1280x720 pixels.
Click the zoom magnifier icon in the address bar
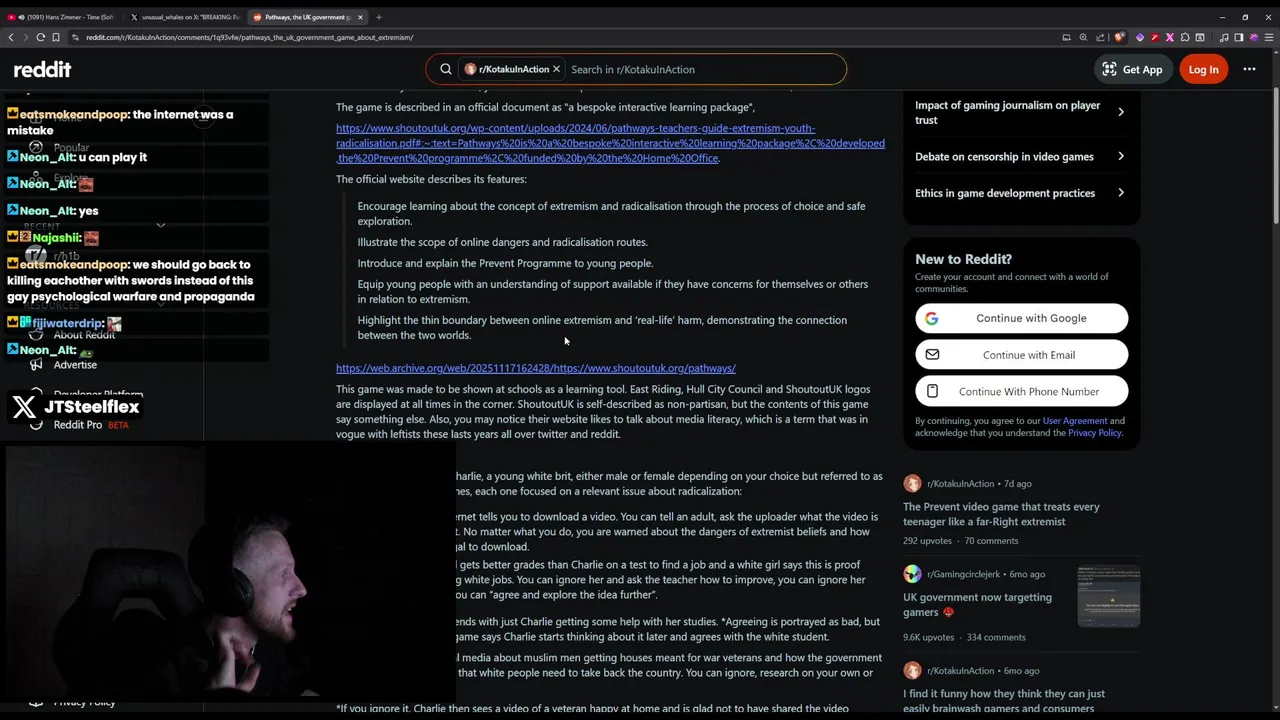tap(1083, 37)
